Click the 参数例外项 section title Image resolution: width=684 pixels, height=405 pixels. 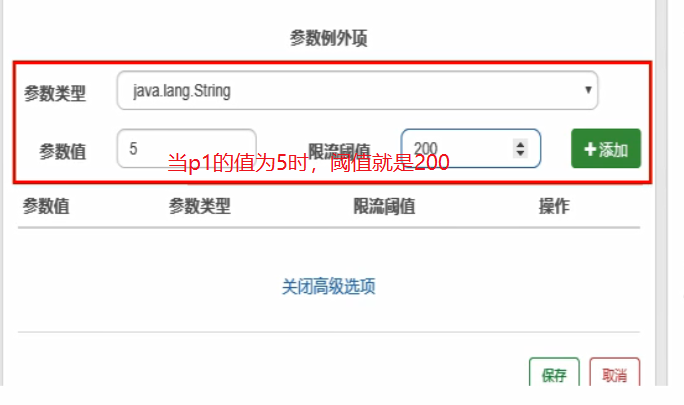coord(328,38)
